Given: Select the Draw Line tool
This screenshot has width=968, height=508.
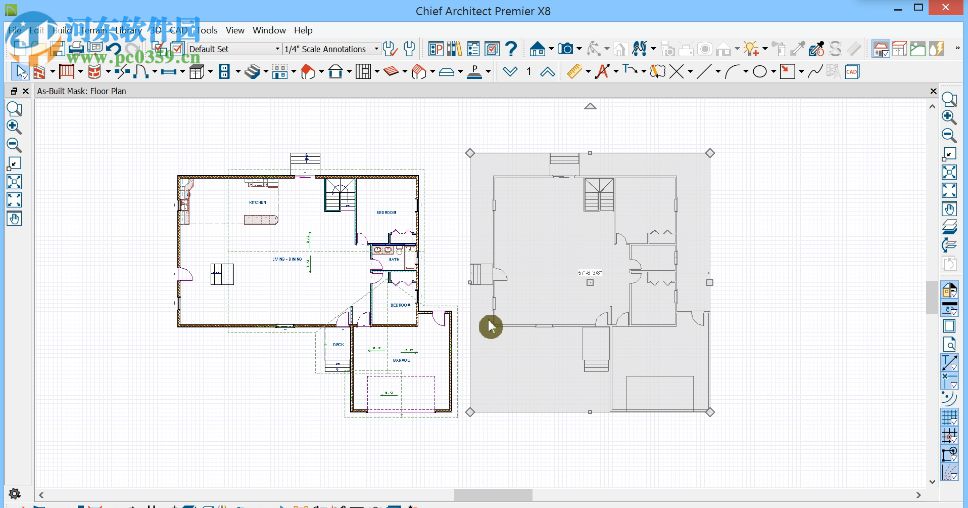Looking at the screenshot, I should [704, 72].
